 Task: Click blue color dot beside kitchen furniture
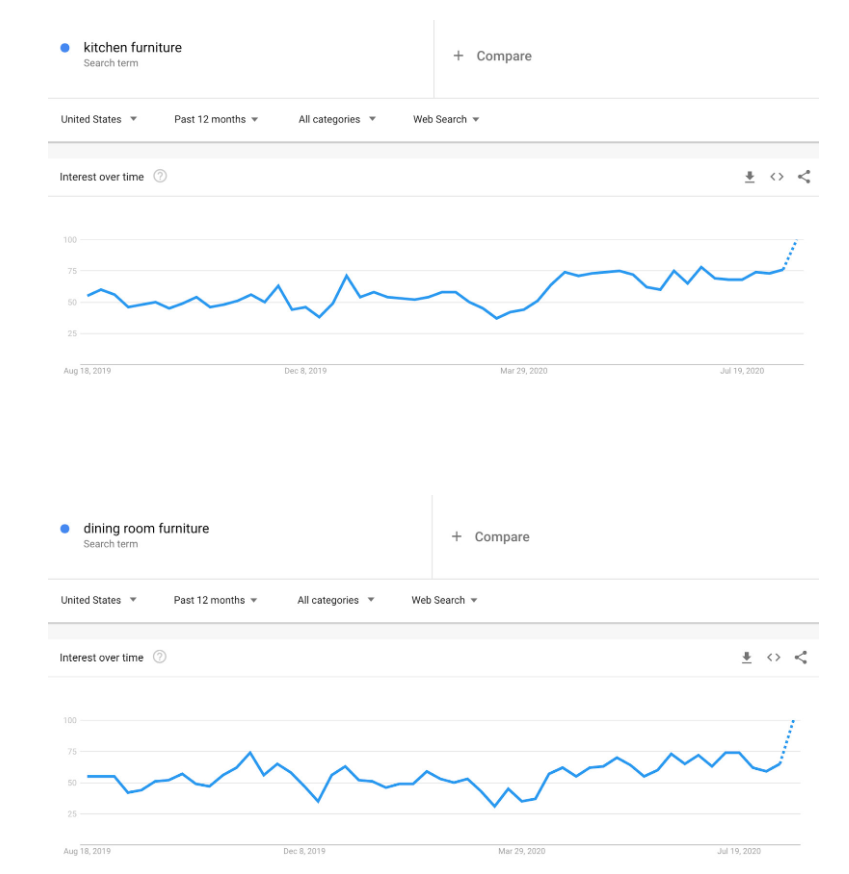(x=65, y=48)
